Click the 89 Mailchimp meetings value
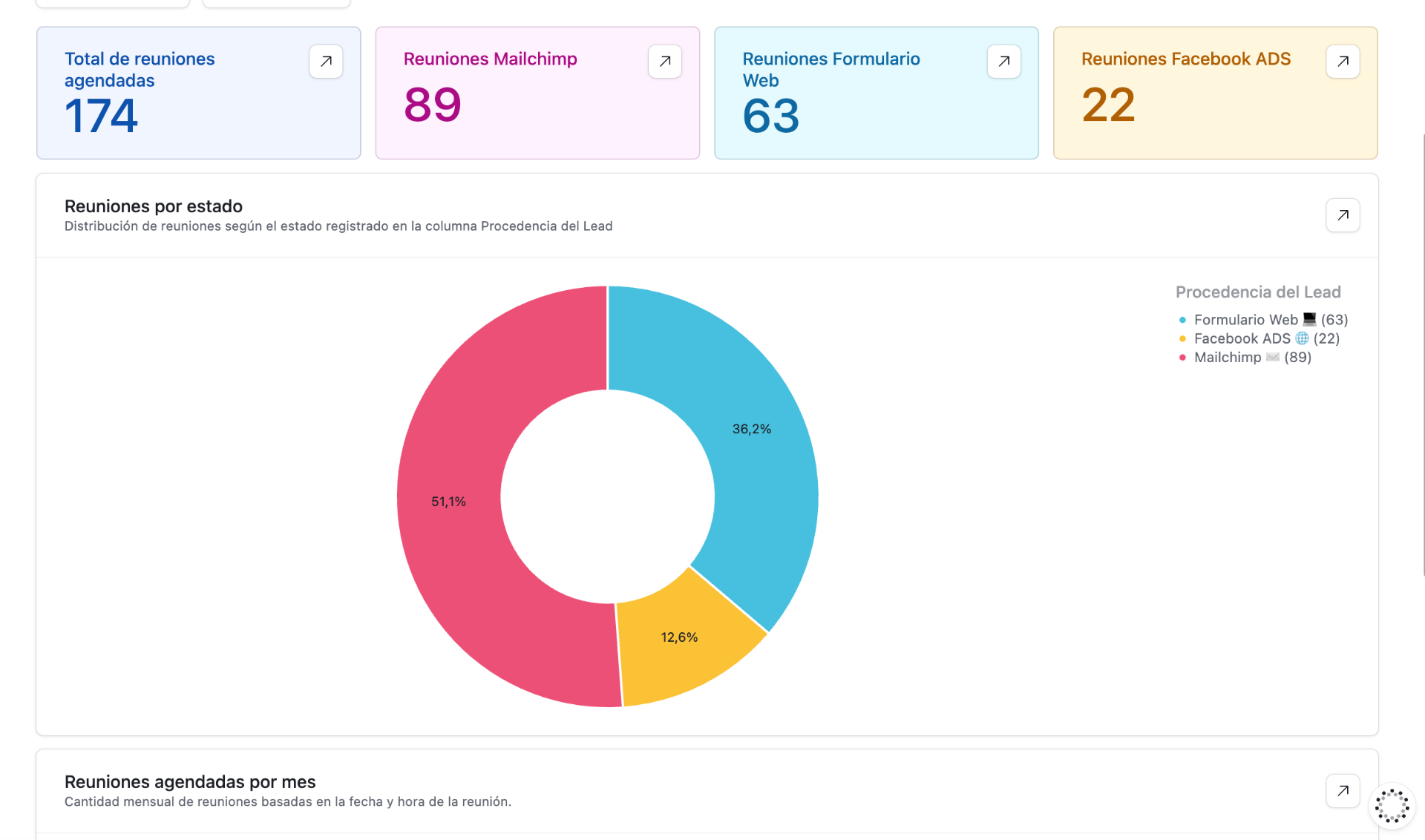 433,105
